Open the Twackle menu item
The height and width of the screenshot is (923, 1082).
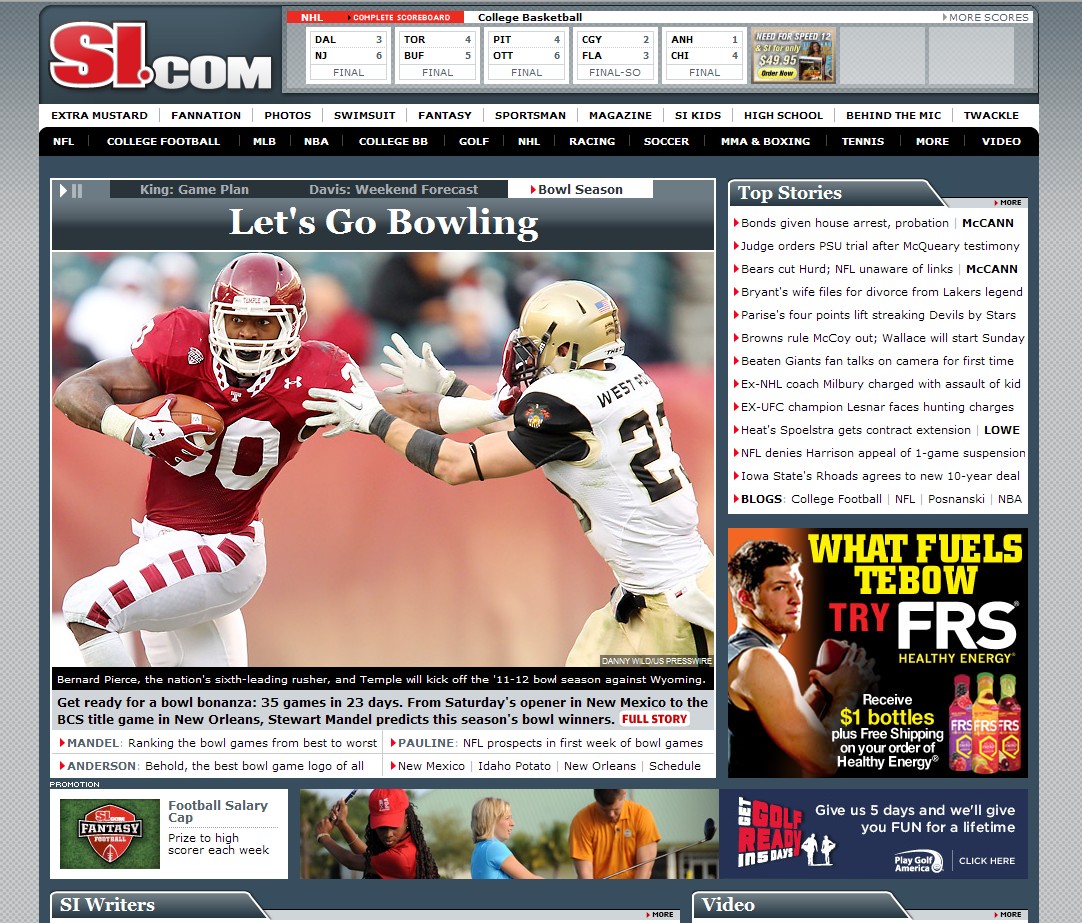(x=991, y=115)
